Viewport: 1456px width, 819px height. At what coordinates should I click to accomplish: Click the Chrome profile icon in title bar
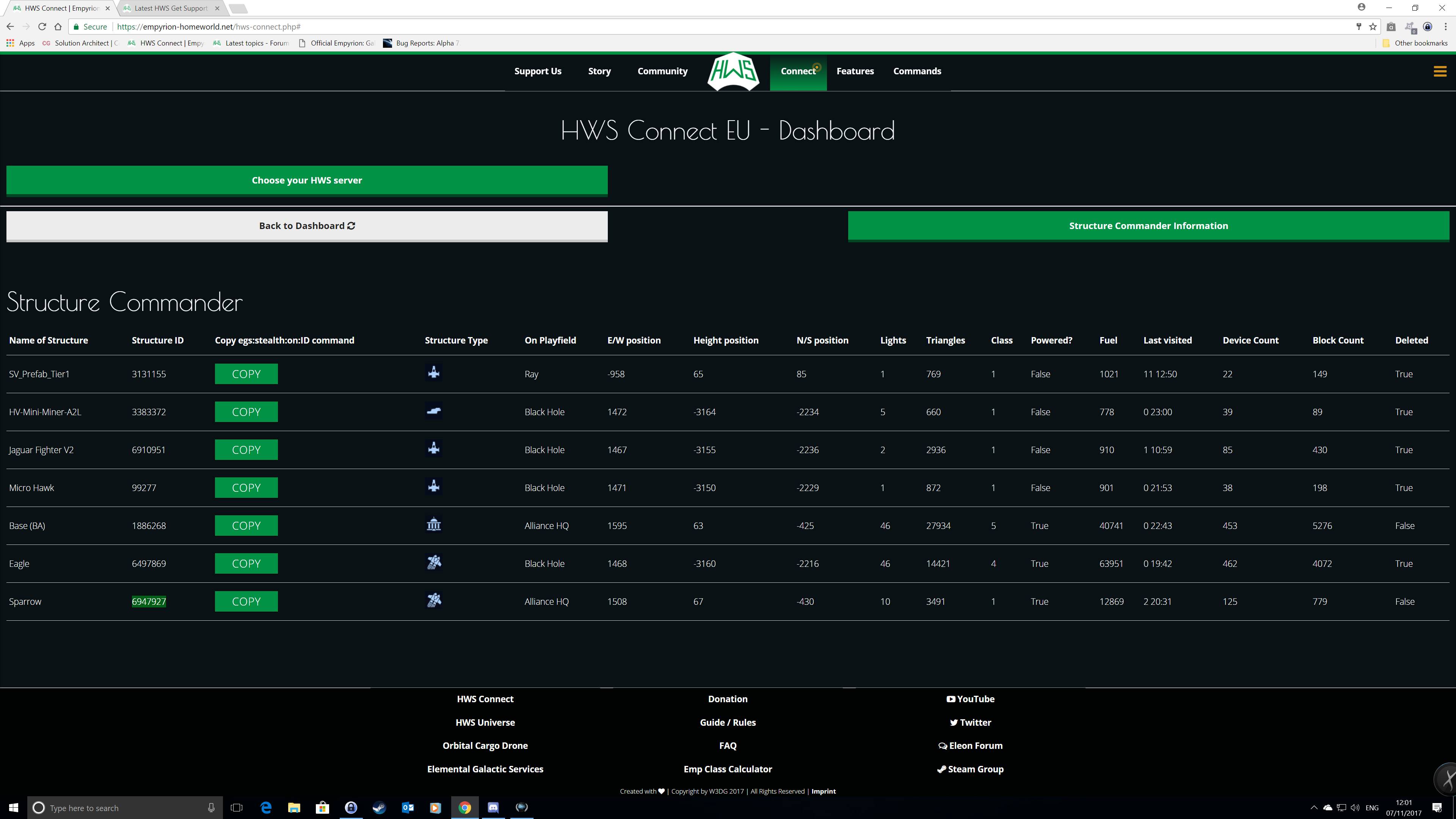pyautogui.click(x=1362, y=7)
